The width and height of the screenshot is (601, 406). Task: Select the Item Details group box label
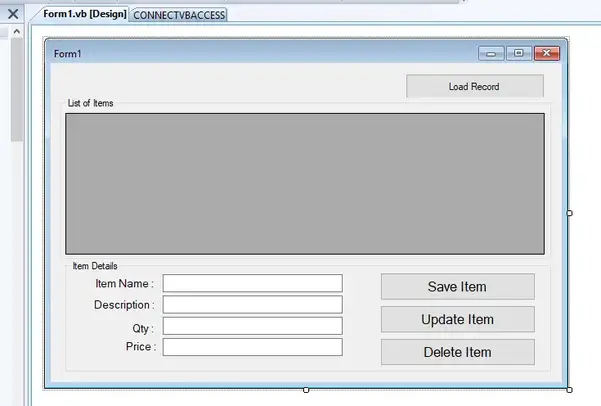point(95,266)
